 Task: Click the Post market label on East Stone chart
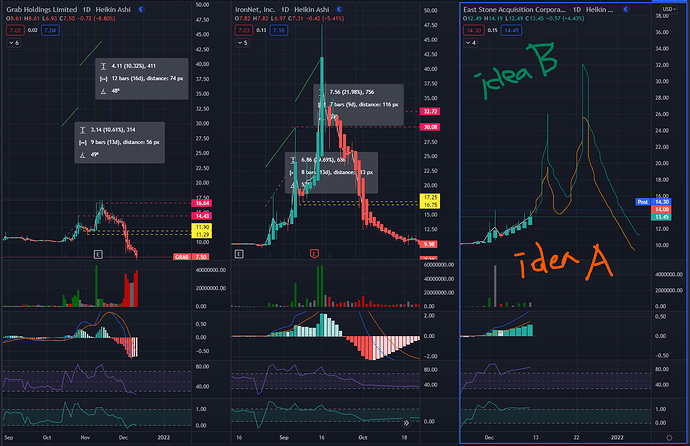tap(643, 201)
